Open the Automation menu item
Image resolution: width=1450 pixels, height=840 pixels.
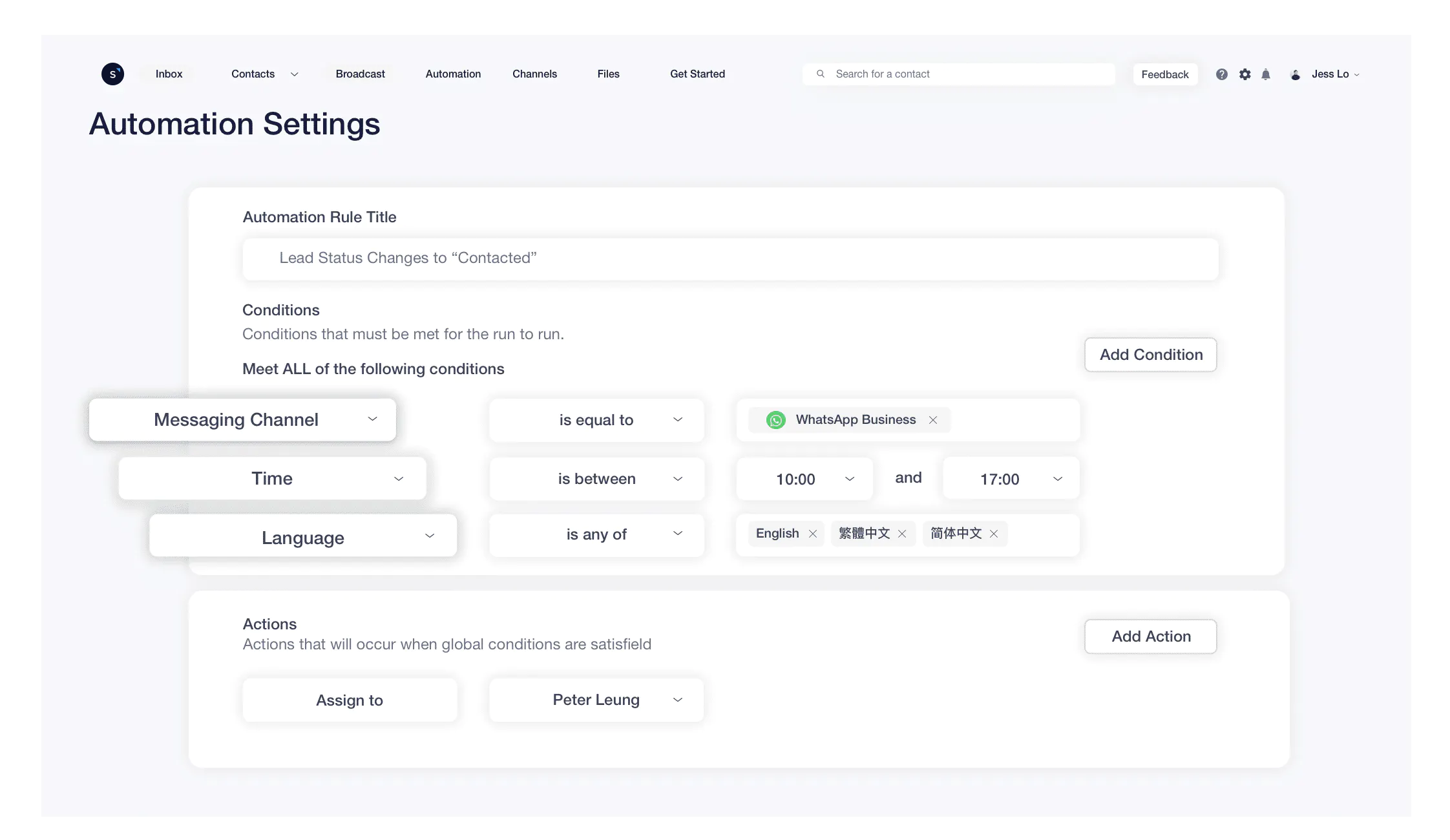(x=453, y=74)
